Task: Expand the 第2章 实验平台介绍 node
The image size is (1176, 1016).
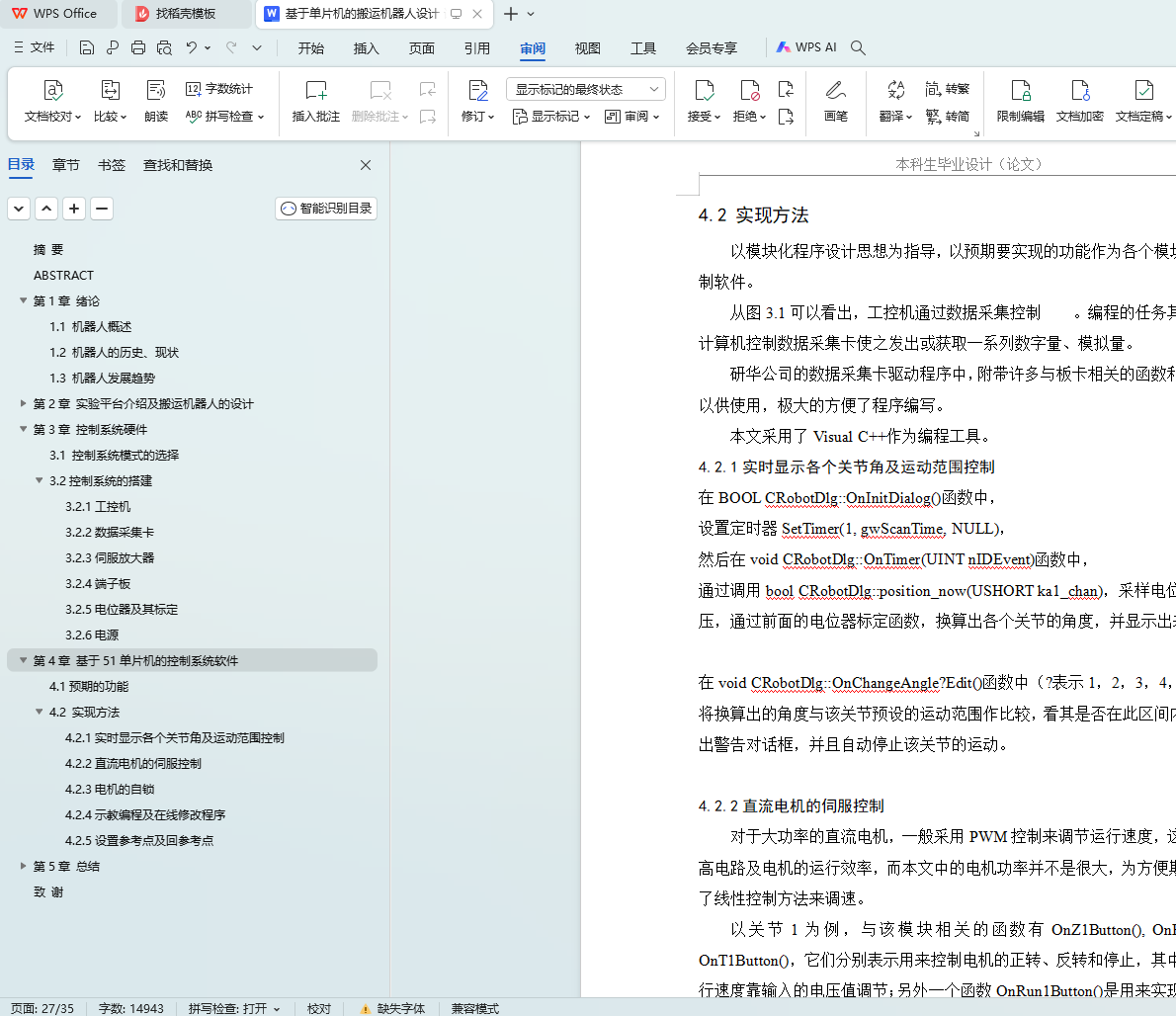Action: (x=24, y=403)
